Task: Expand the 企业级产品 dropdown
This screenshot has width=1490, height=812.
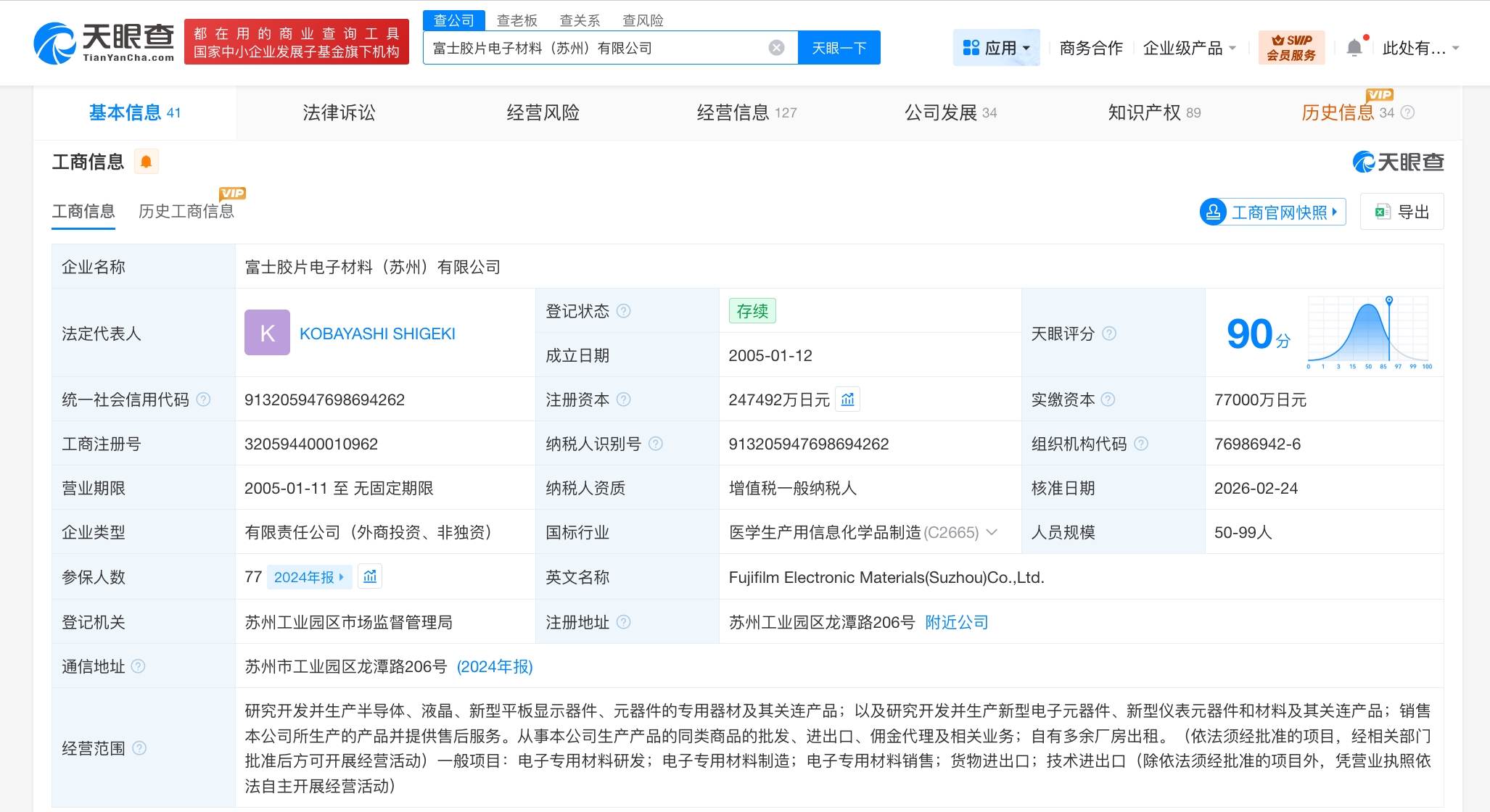Action: (1190, 48)
